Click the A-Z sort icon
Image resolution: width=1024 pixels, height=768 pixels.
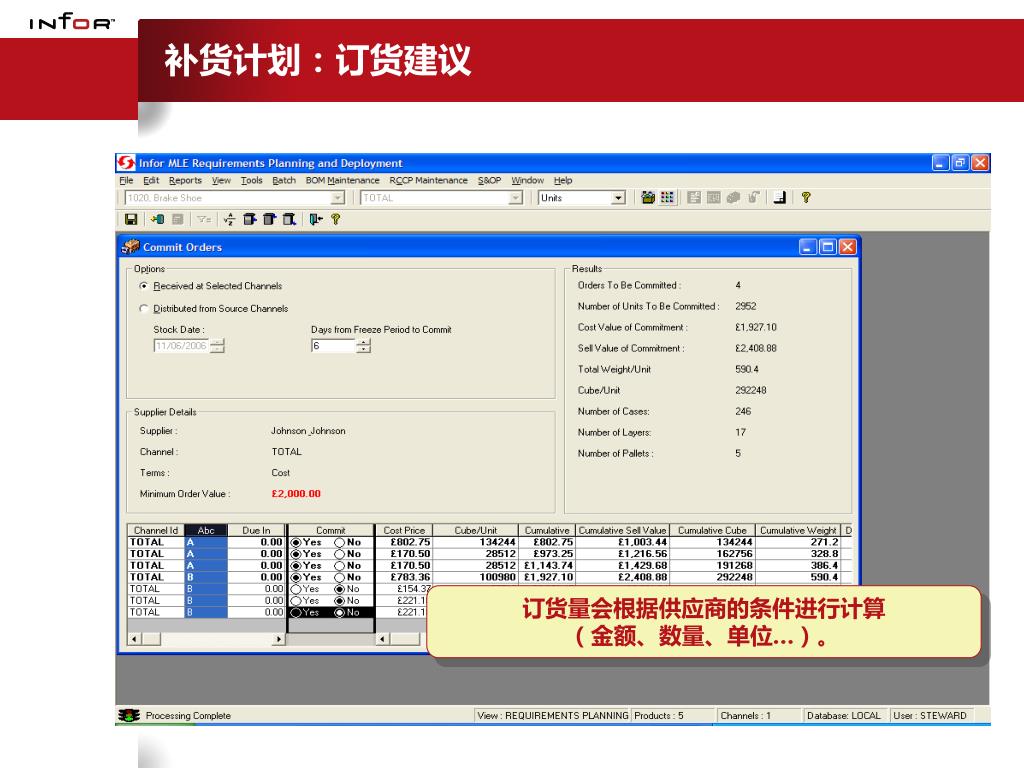tap(229, 219)
